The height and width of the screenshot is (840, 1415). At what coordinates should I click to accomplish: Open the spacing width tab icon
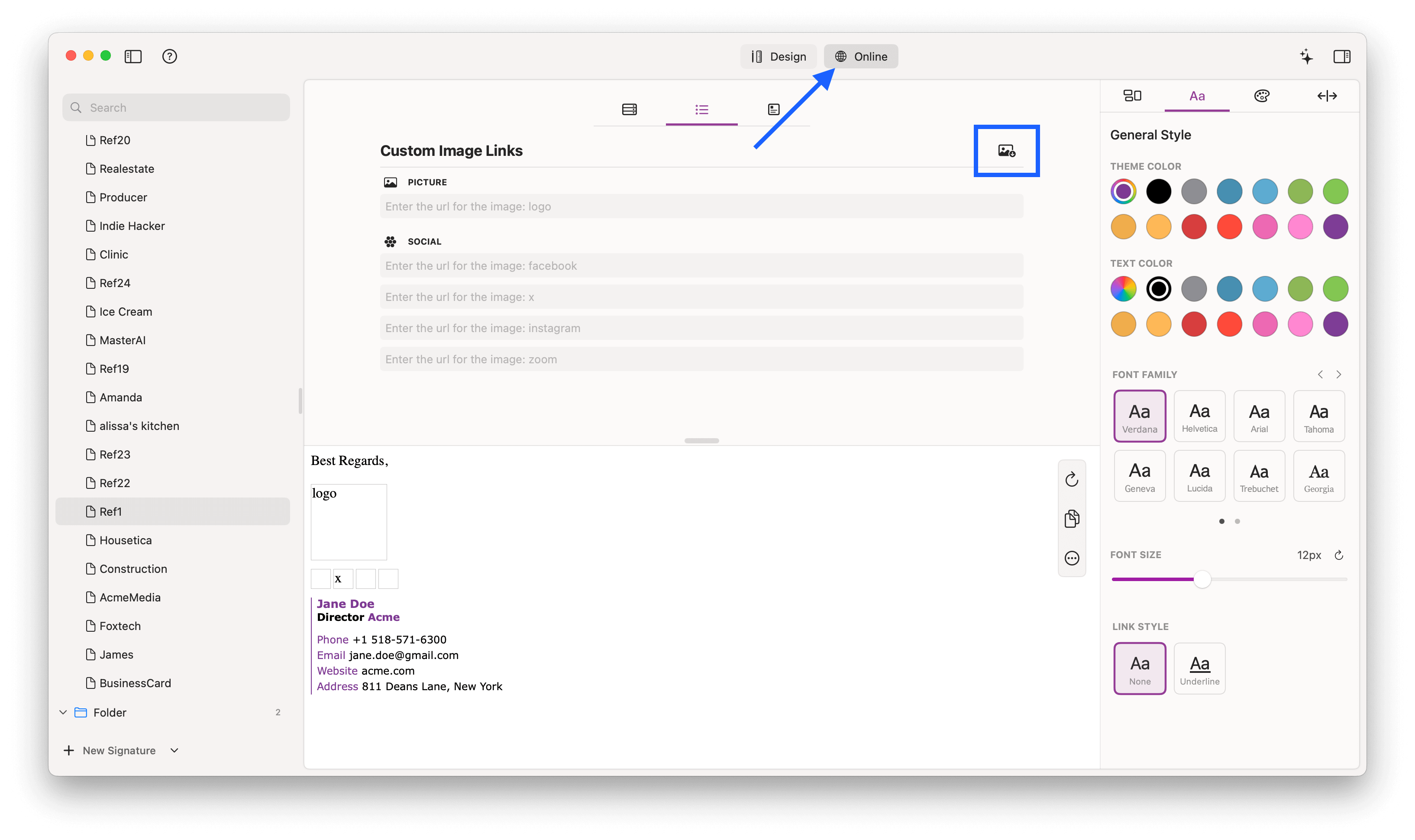tap(1327, 96)
